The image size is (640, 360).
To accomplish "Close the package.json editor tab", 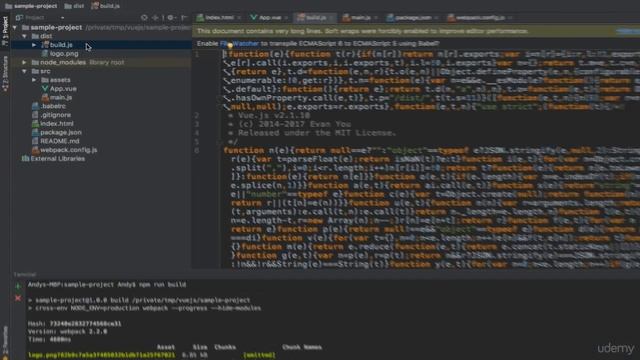I will [x=436, y=18].
